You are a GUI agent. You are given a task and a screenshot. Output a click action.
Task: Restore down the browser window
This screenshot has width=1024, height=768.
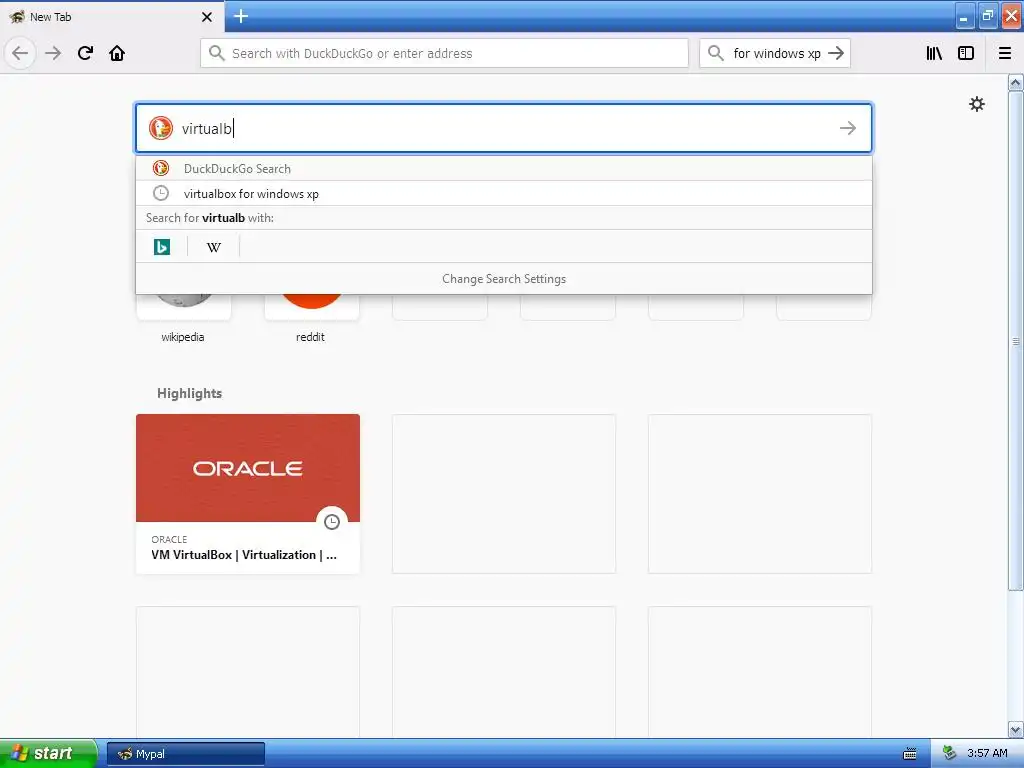click(x=988, y=16)
